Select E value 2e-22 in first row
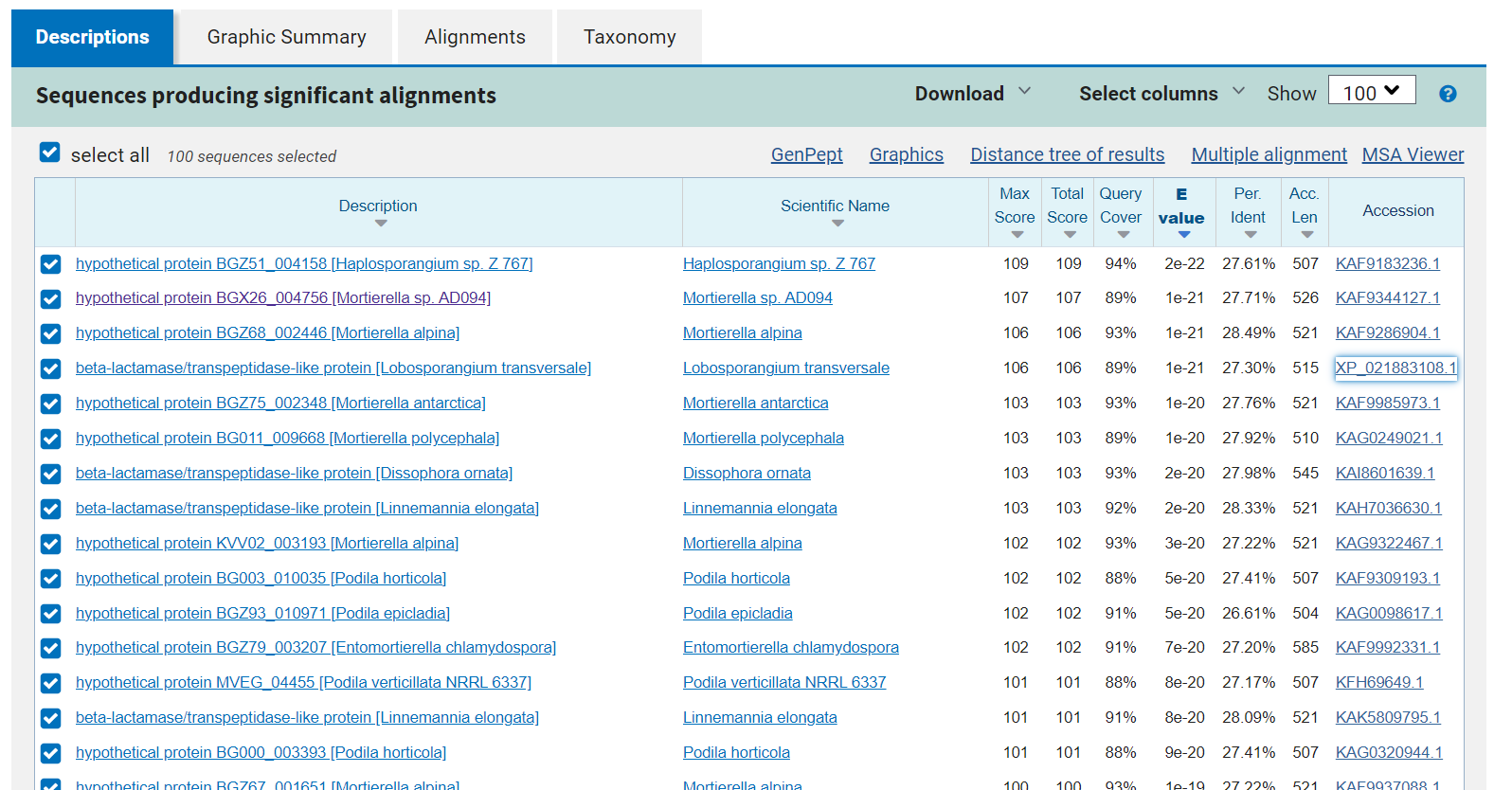Image resolution: width=1512 pixels, height=790 pixels. click(1184, 263)
